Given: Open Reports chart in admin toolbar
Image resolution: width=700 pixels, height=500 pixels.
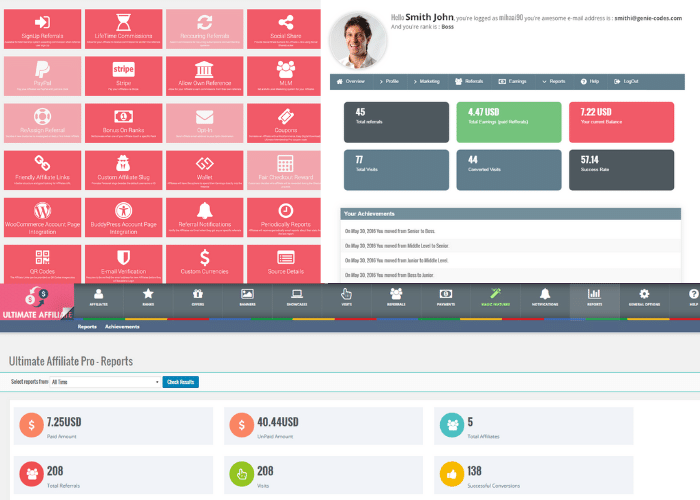Looking at the screenshot, I should click(x=595, y=298).
